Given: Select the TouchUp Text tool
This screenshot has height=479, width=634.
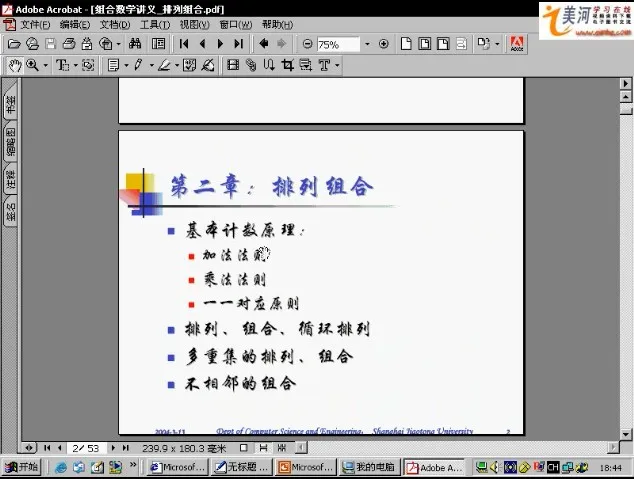Looking at the screenshot, I should [x=324, y=65].
